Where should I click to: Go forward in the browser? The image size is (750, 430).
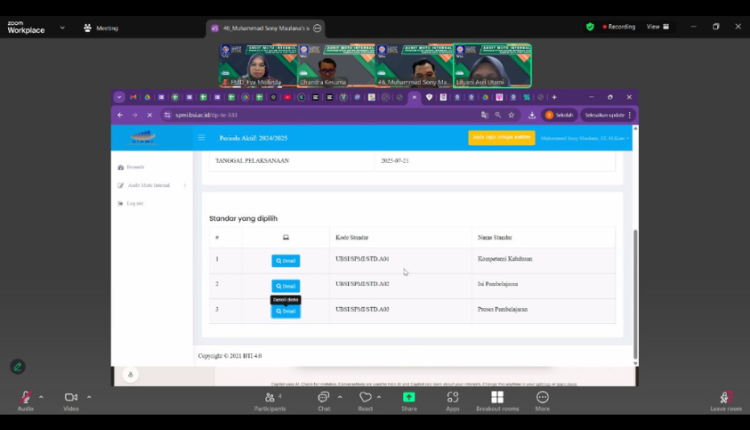tap(134, 115)
